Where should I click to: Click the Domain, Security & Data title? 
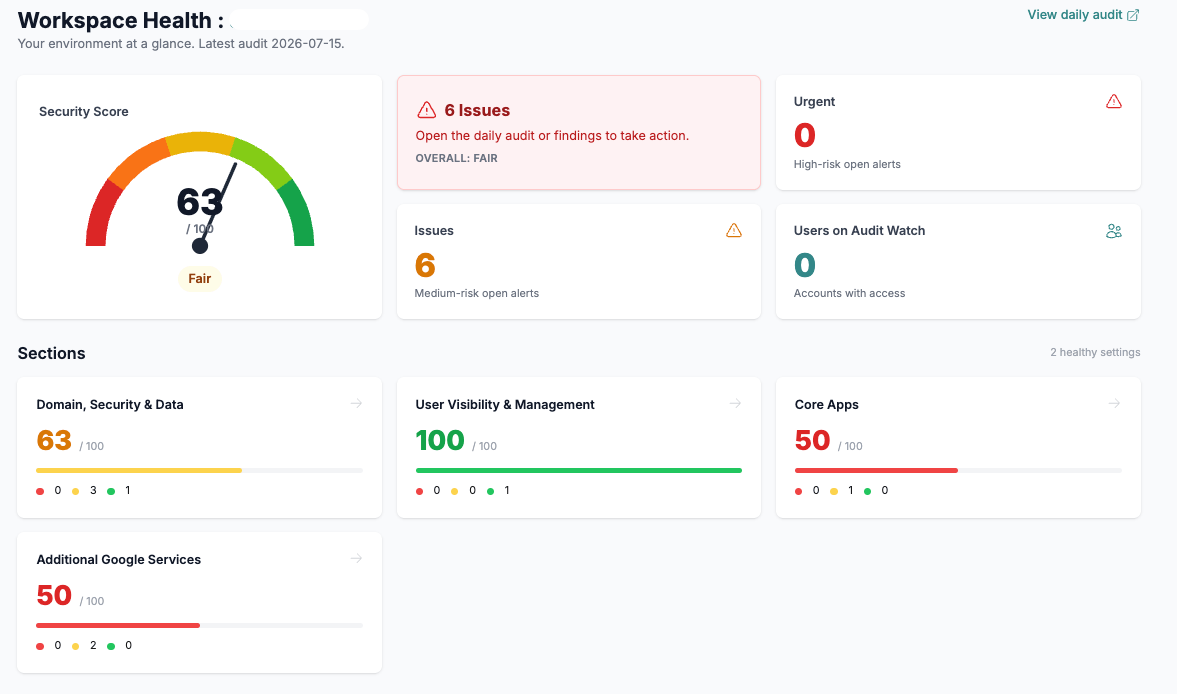click(110, 404)
